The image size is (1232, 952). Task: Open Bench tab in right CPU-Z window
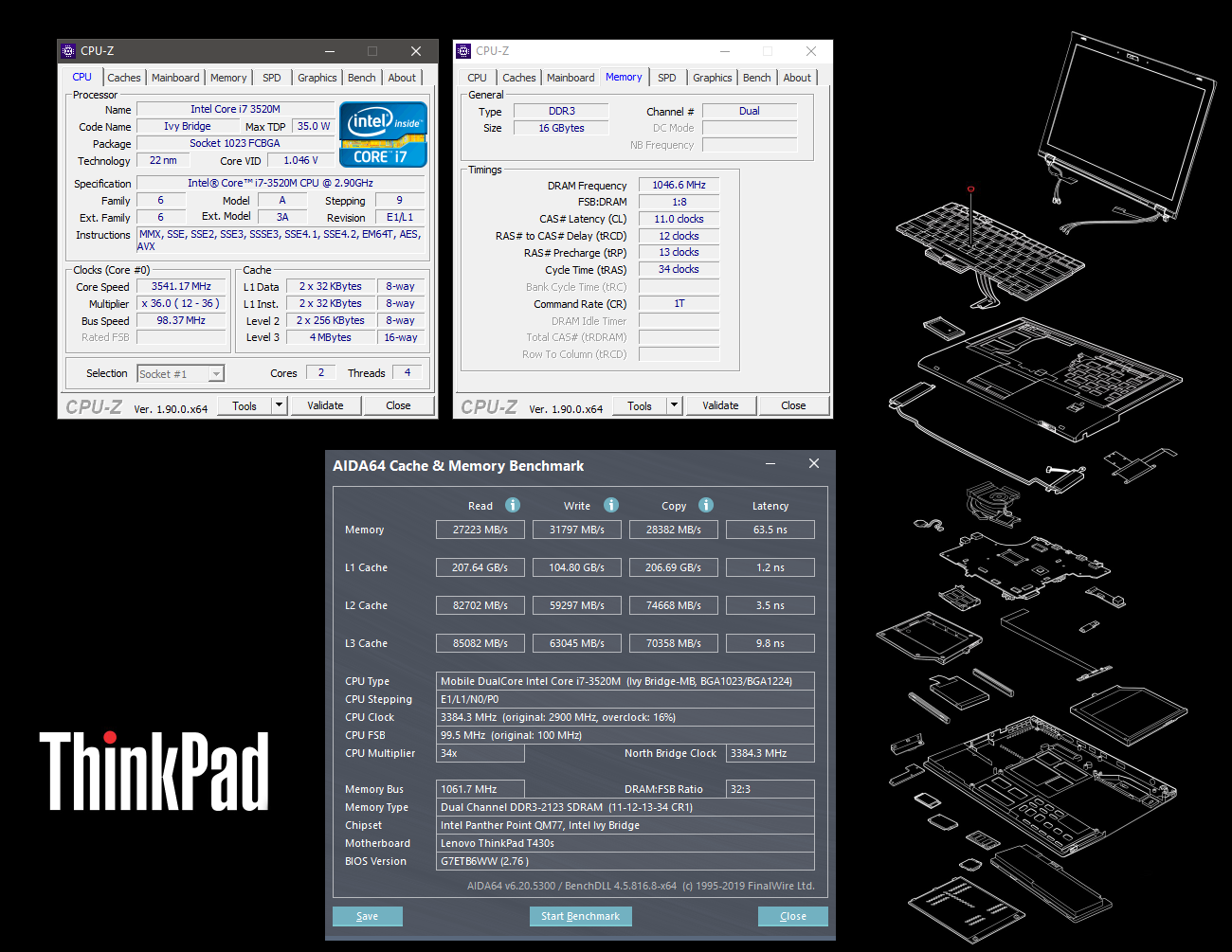point(757,78)
